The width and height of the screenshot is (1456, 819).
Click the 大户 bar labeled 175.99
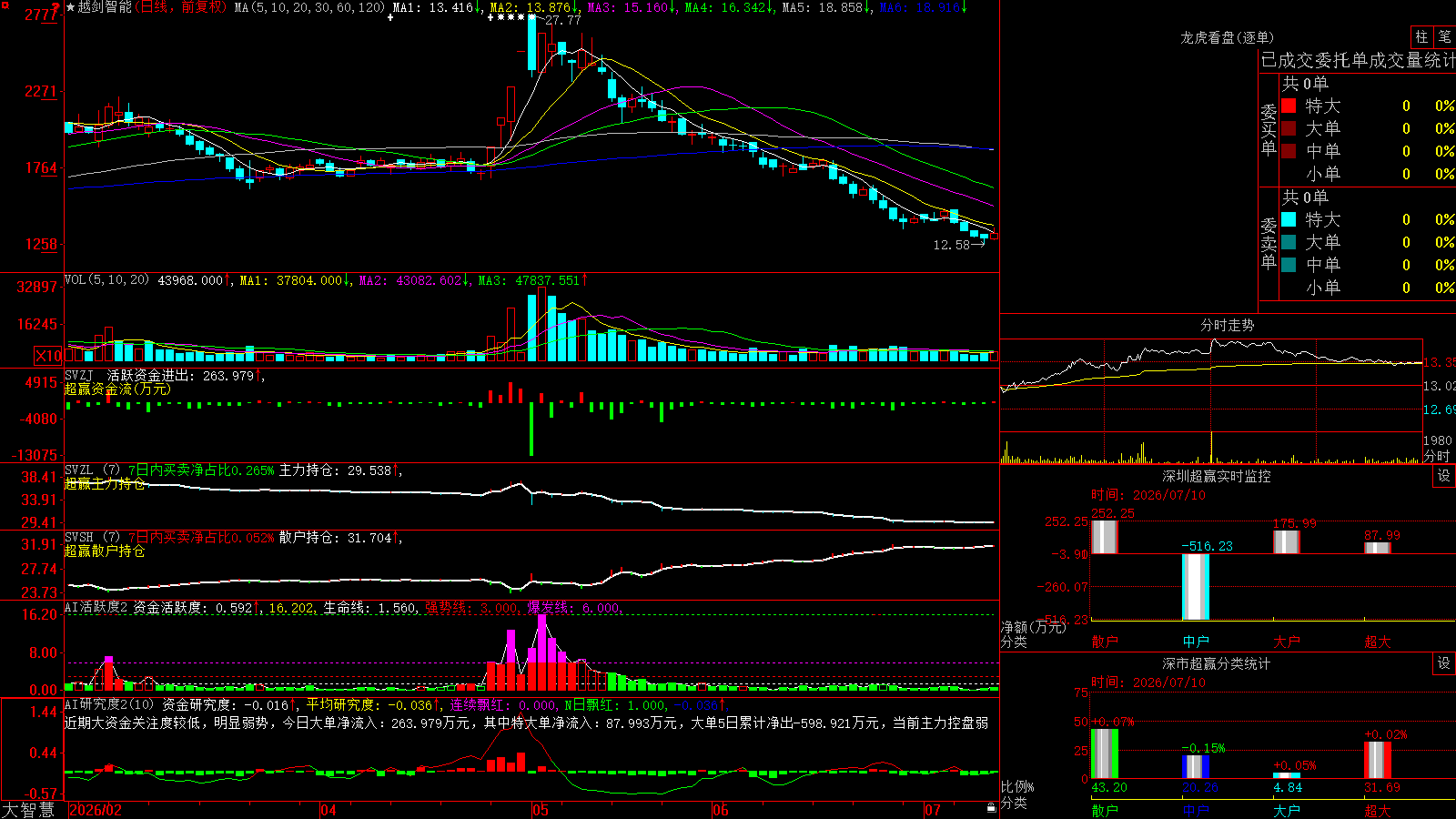point(1287,541)
